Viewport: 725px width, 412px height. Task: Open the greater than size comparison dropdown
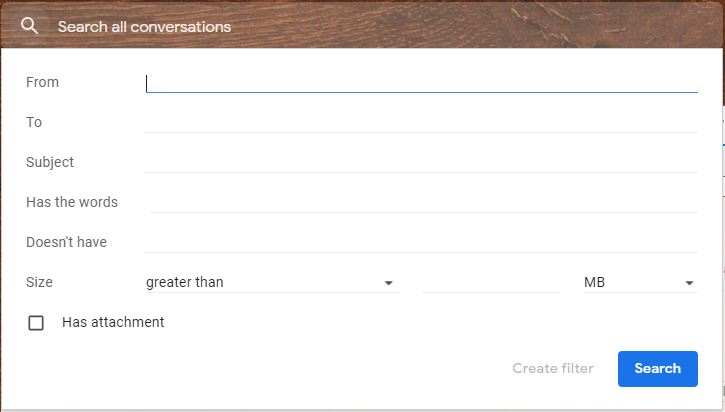coord(272,283)
